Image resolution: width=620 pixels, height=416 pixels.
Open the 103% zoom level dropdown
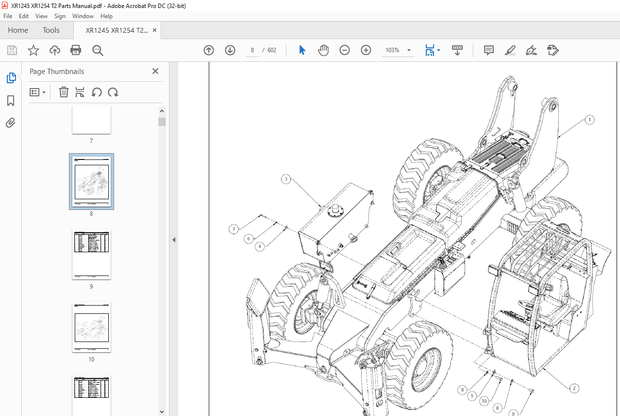pyautogui.click(x=407, y=50)
